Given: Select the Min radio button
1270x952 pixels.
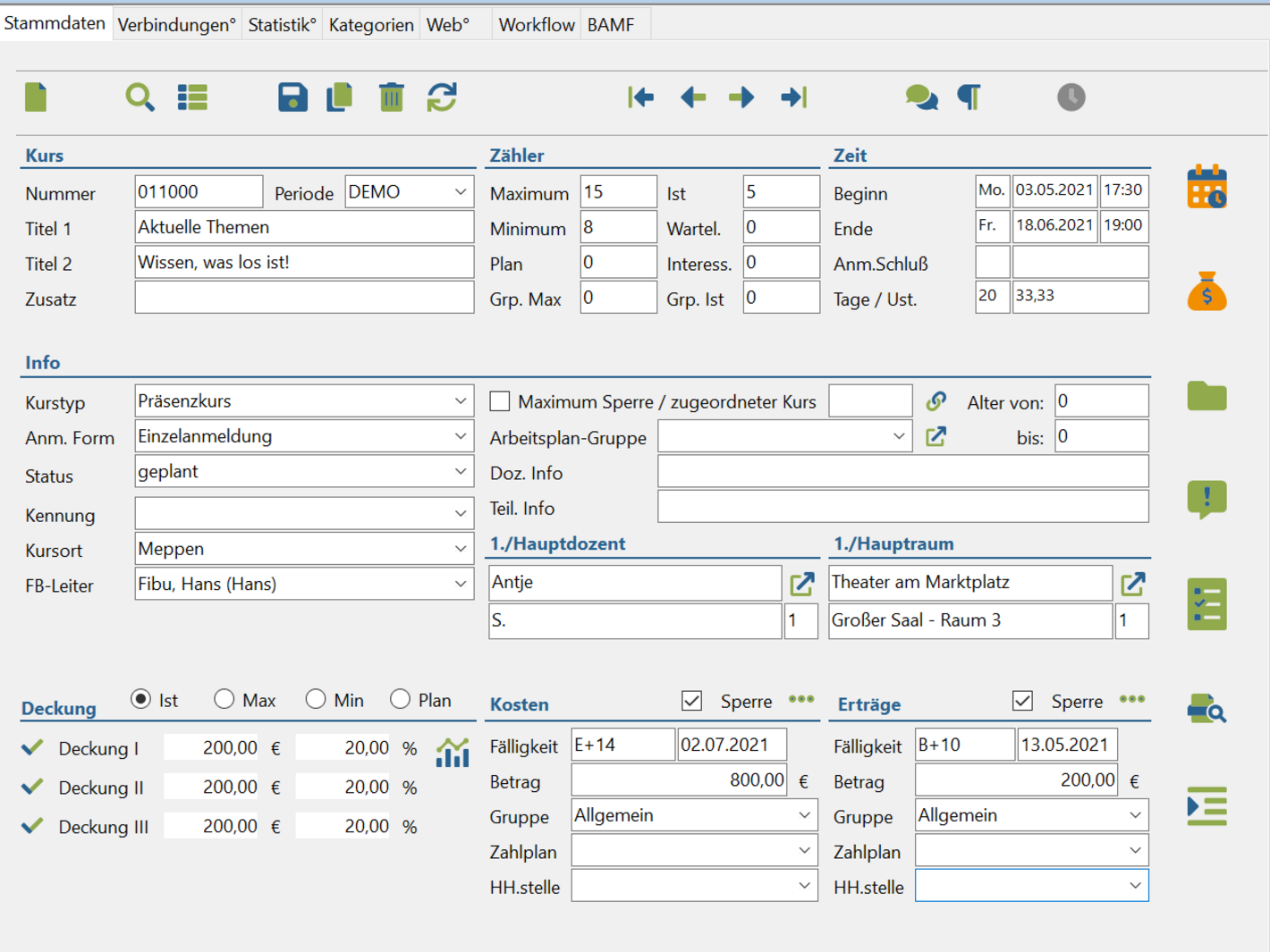Looking at the screenshot, I should point(315,699).
